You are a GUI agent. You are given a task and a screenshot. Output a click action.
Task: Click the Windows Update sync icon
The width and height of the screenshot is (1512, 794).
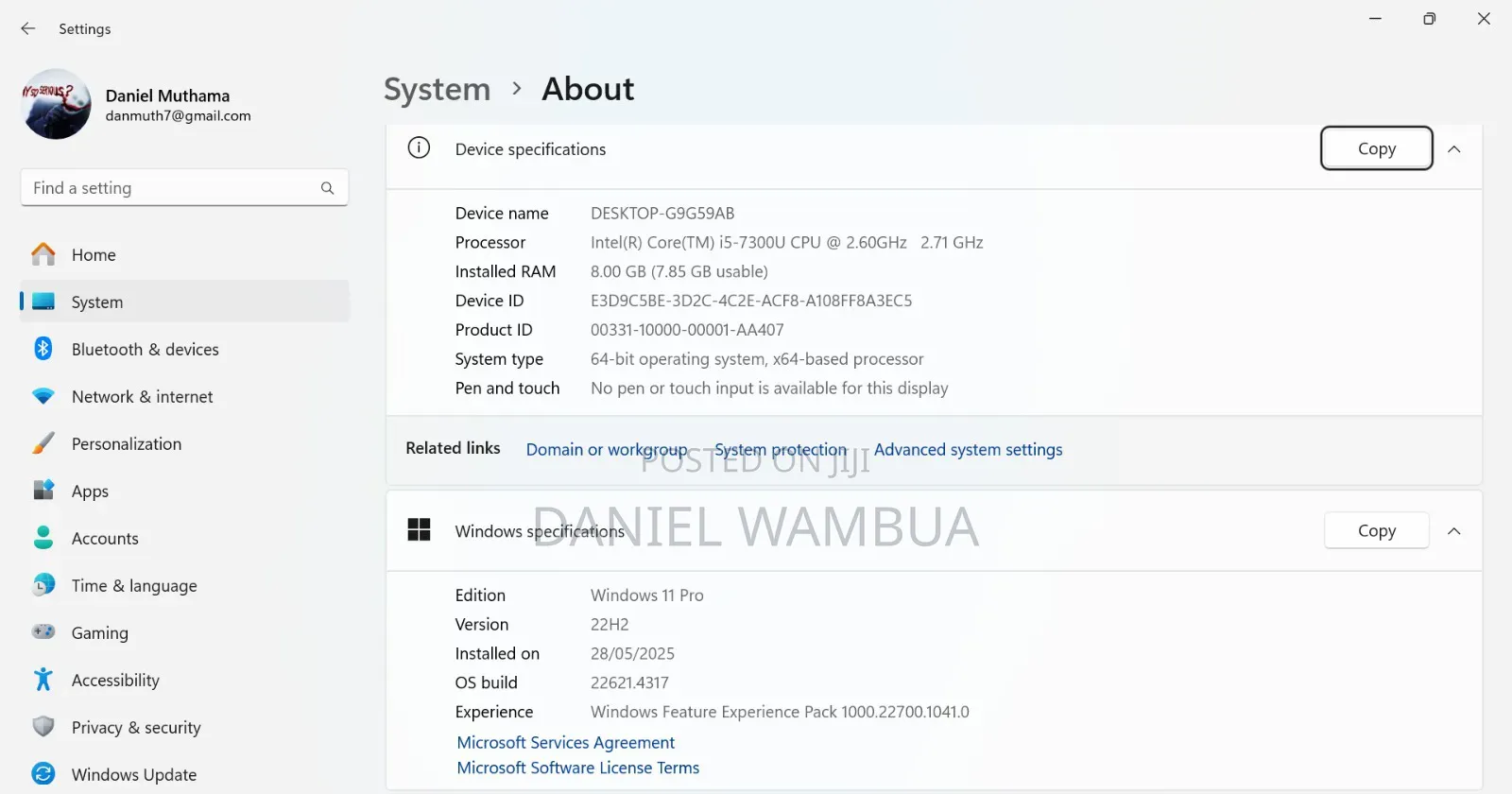click(43, 774)
